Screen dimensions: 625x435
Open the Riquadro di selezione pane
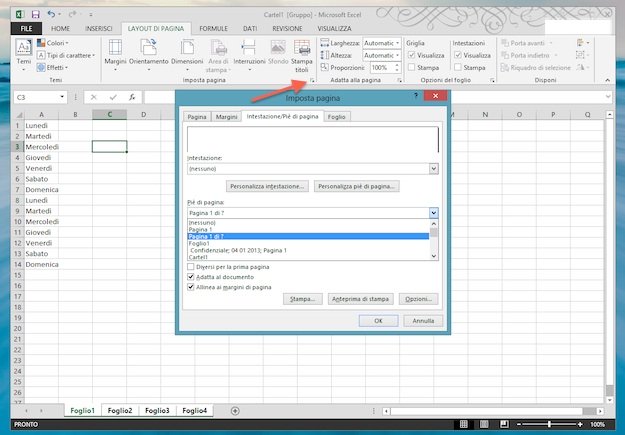click(x=536, y=68)
